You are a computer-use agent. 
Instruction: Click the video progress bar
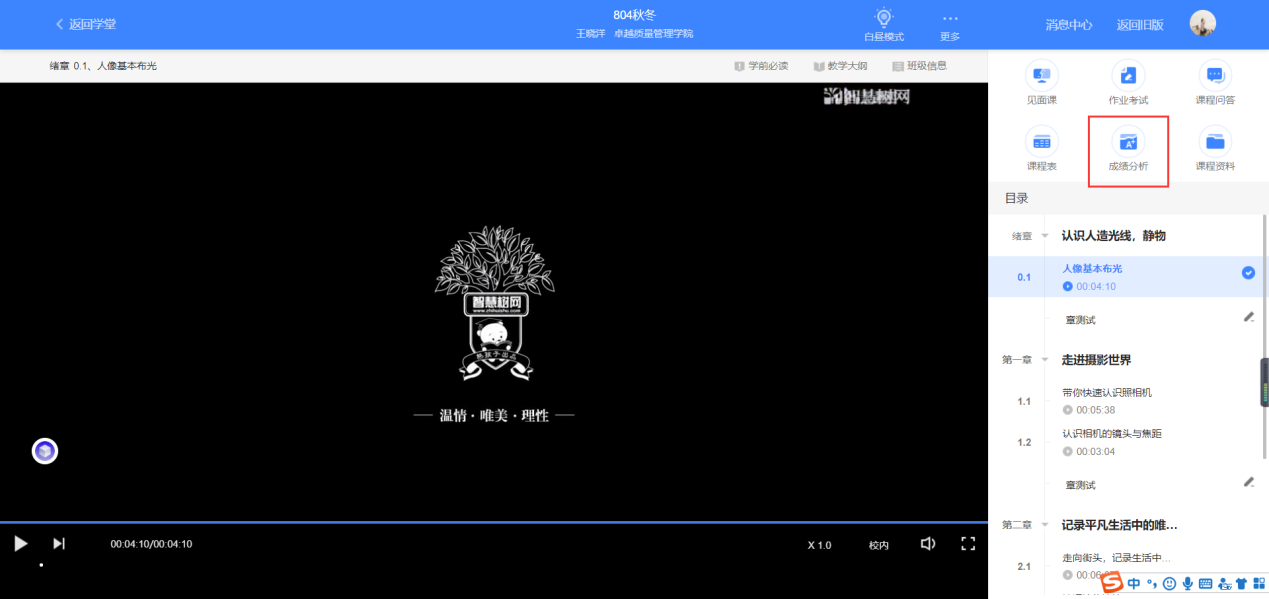click(494, 522)
